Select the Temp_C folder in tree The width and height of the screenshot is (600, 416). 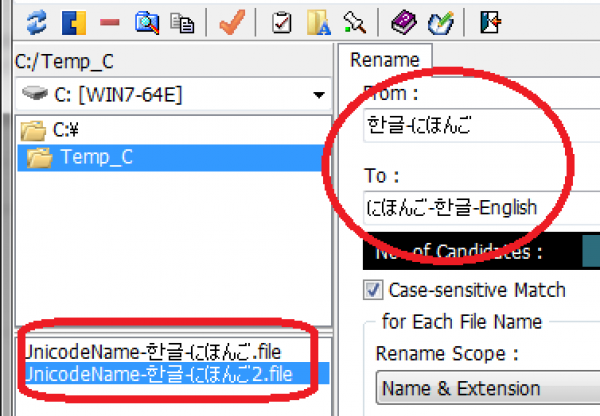click(170, 157)
